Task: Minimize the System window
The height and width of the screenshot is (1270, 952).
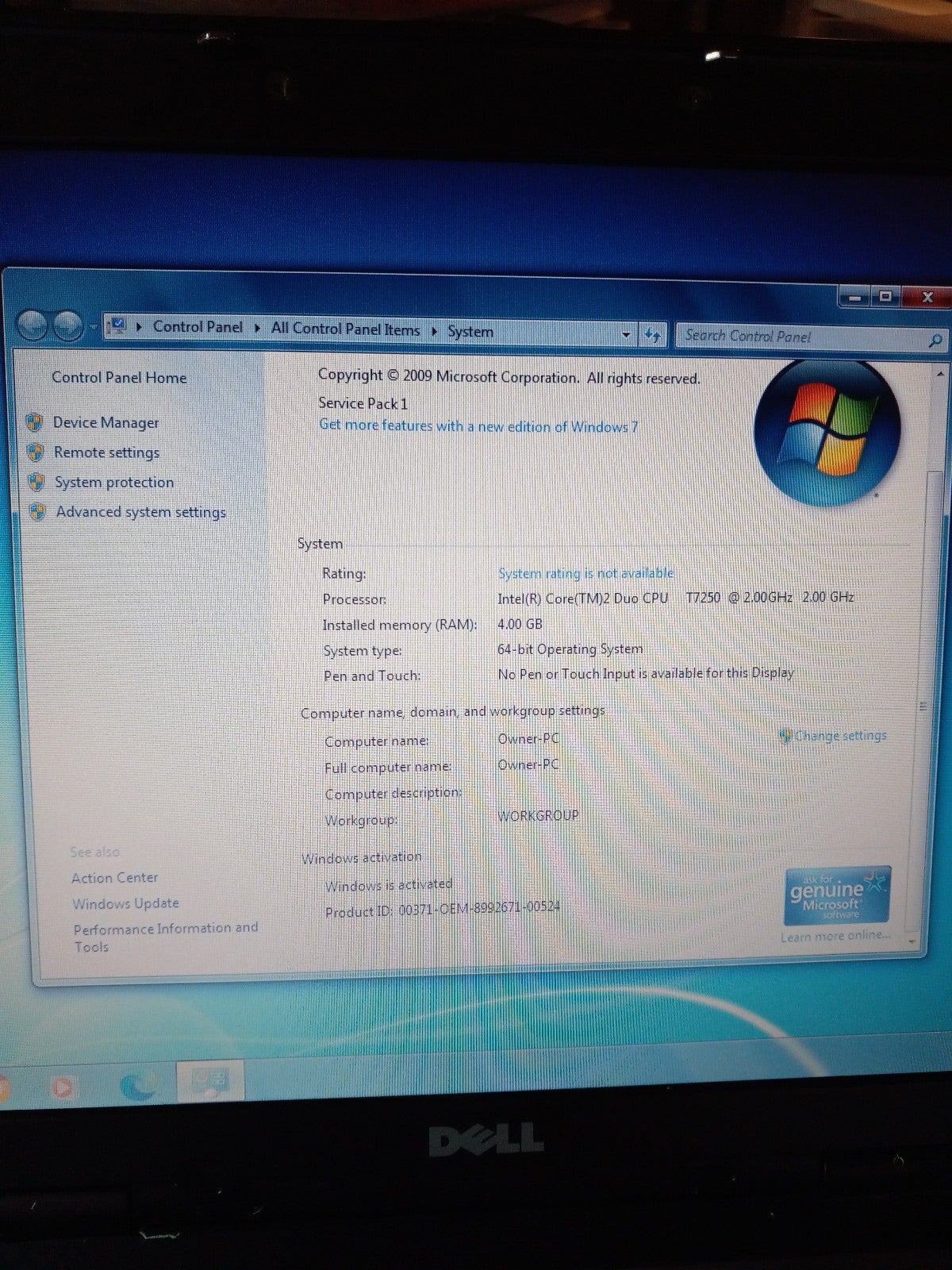Action: [854, 298]
